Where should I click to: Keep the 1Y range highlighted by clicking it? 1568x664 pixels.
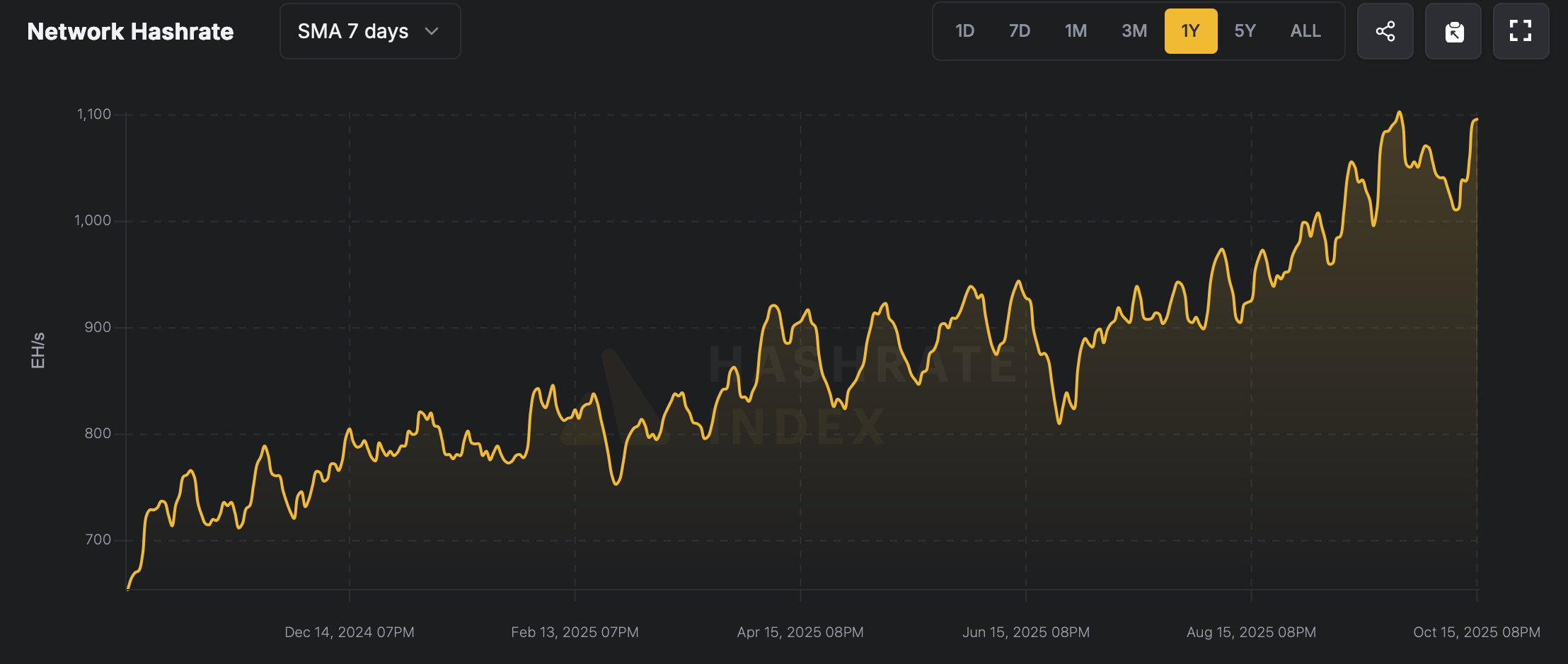tap(1192, 30)
